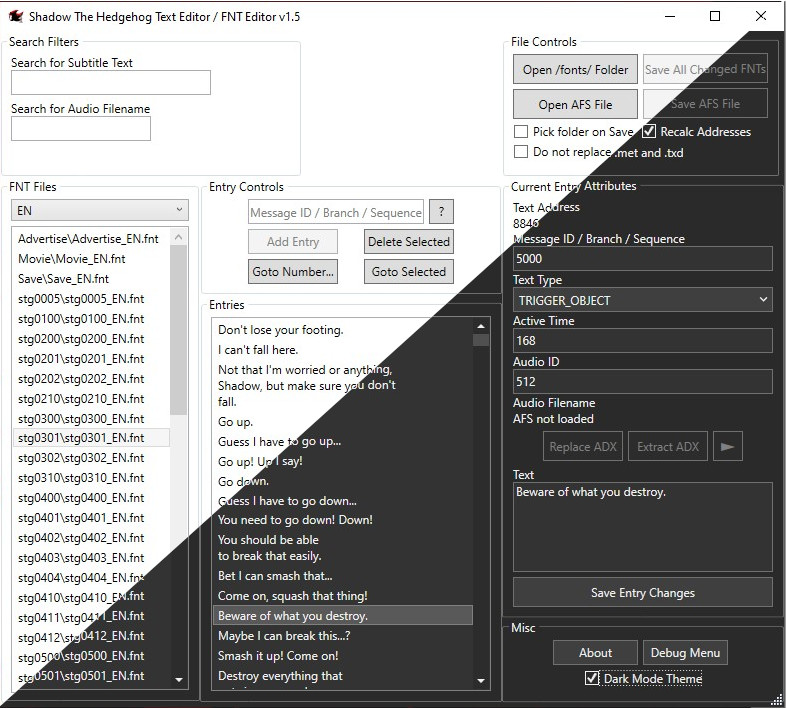The height and width of the screenshot is (709, 787).
Task: Select stg0400\stg0400_EN.fnt file
Action: tap(91, 498)
